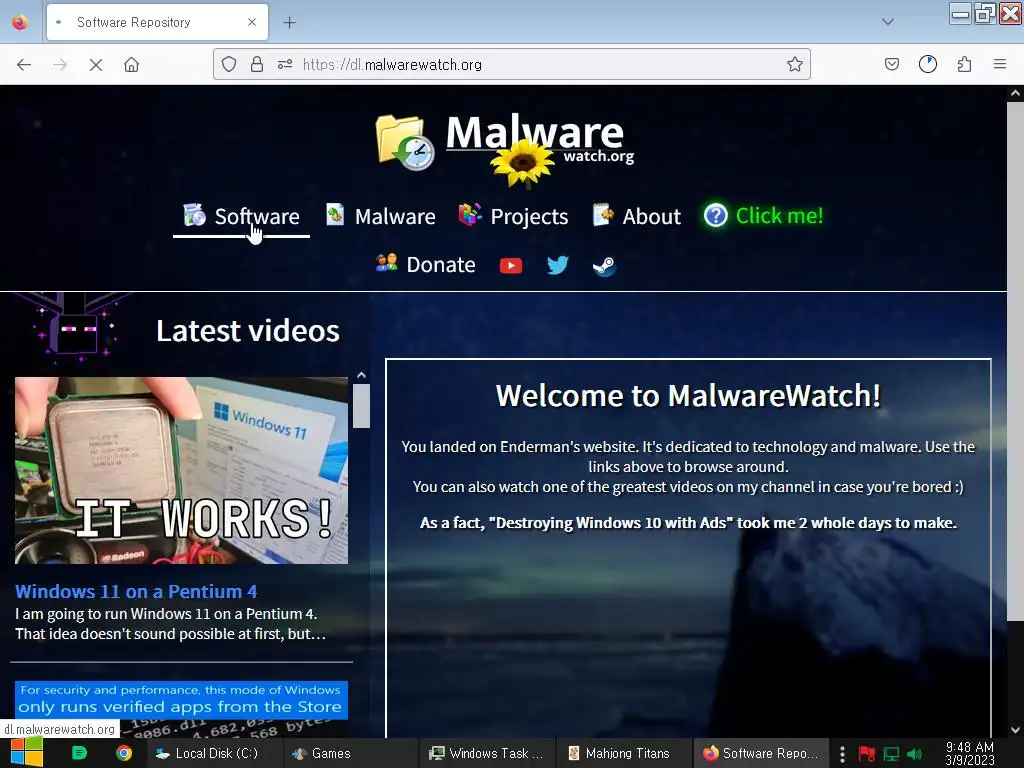Click the Latest videos scrollbar thumb
Viewport: 1024px width, 768px height.
coord(361,406)
